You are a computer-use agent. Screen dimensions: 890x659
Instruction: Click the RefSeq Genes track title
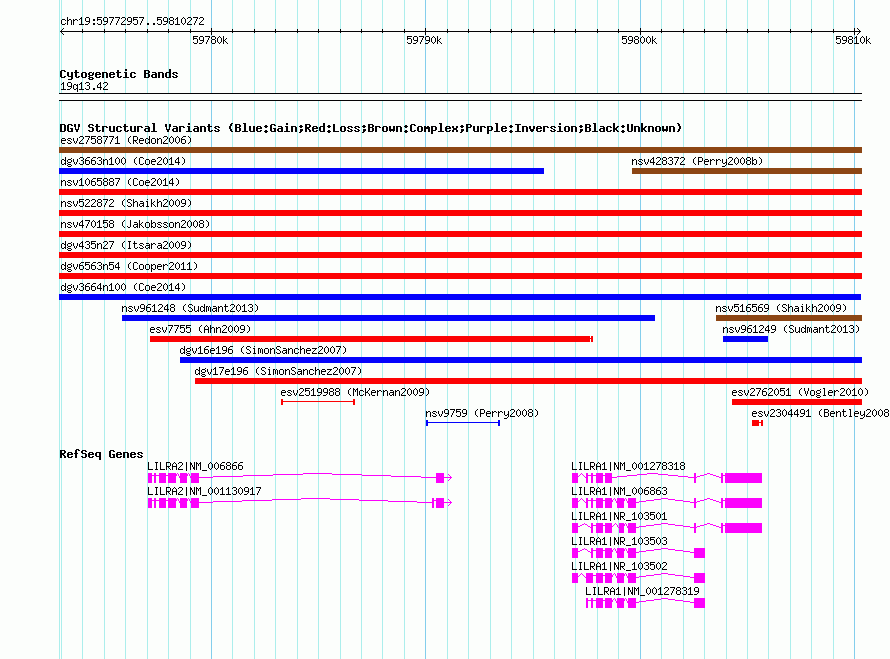pos(101,454)
